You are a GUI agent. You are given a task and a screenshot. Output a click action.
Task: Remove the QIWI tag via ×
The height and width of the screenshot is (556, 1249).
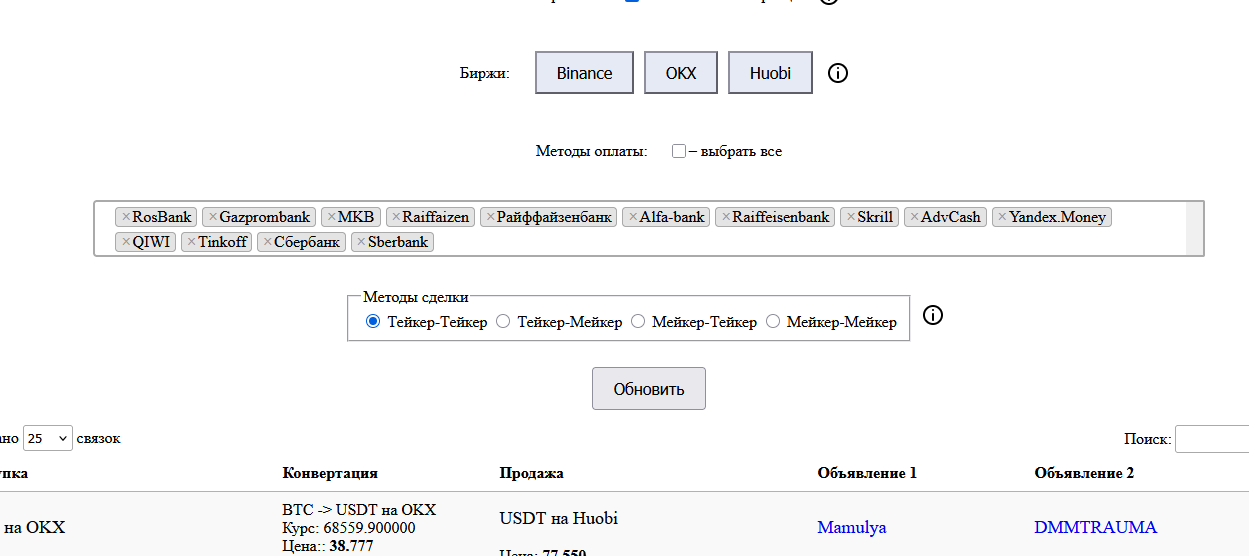click(125, 242)
